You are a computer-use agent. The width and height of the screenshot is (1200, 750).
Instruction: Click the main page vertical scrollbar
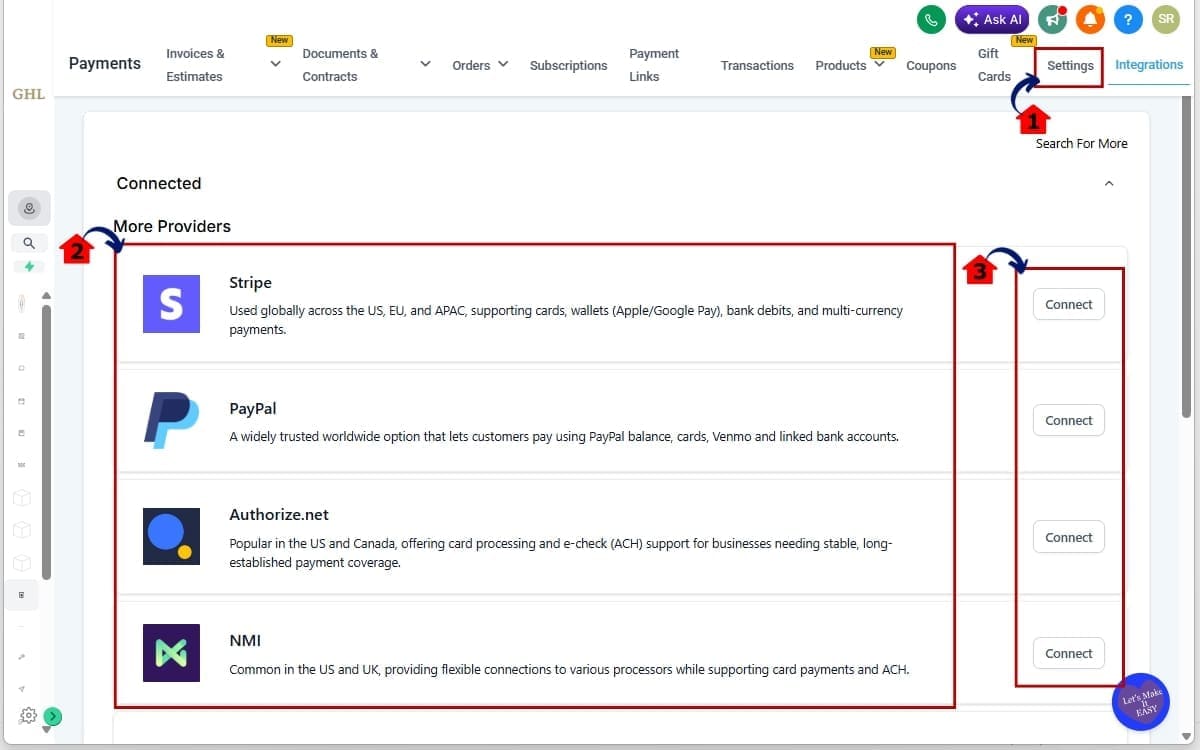[x=1187, y=257]
